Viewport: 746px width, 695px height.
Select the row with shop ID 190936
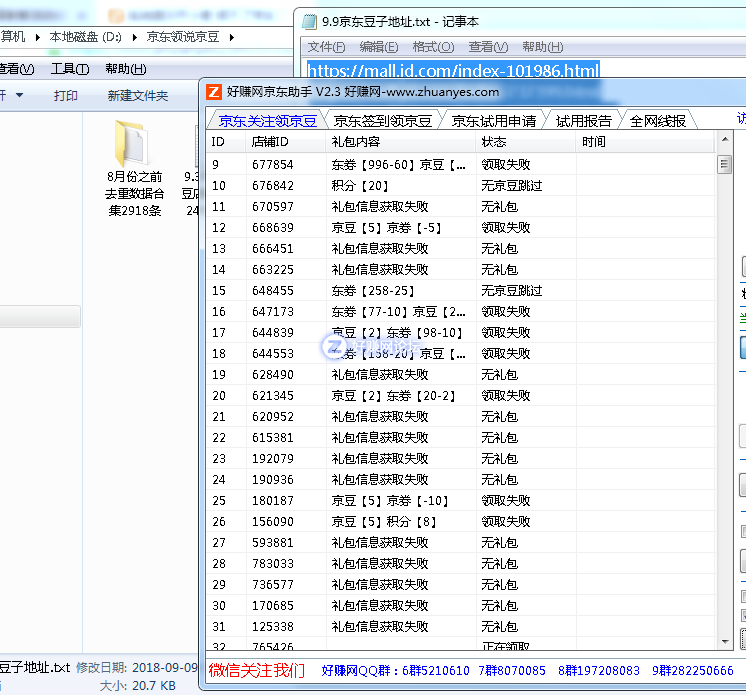(461, 480)
